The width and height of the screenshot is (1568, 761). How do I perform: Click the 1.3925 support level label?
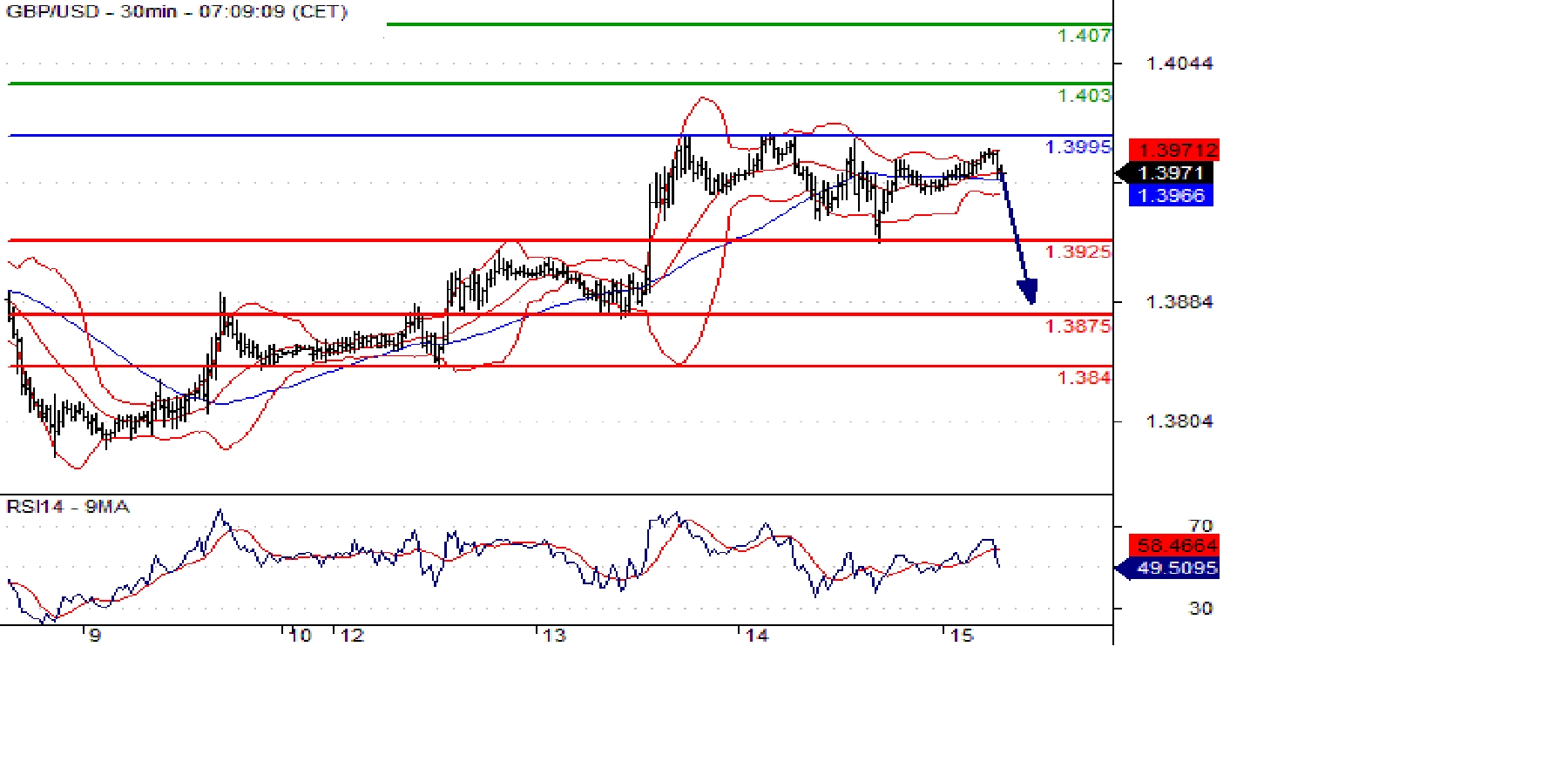coord(1078,252)
